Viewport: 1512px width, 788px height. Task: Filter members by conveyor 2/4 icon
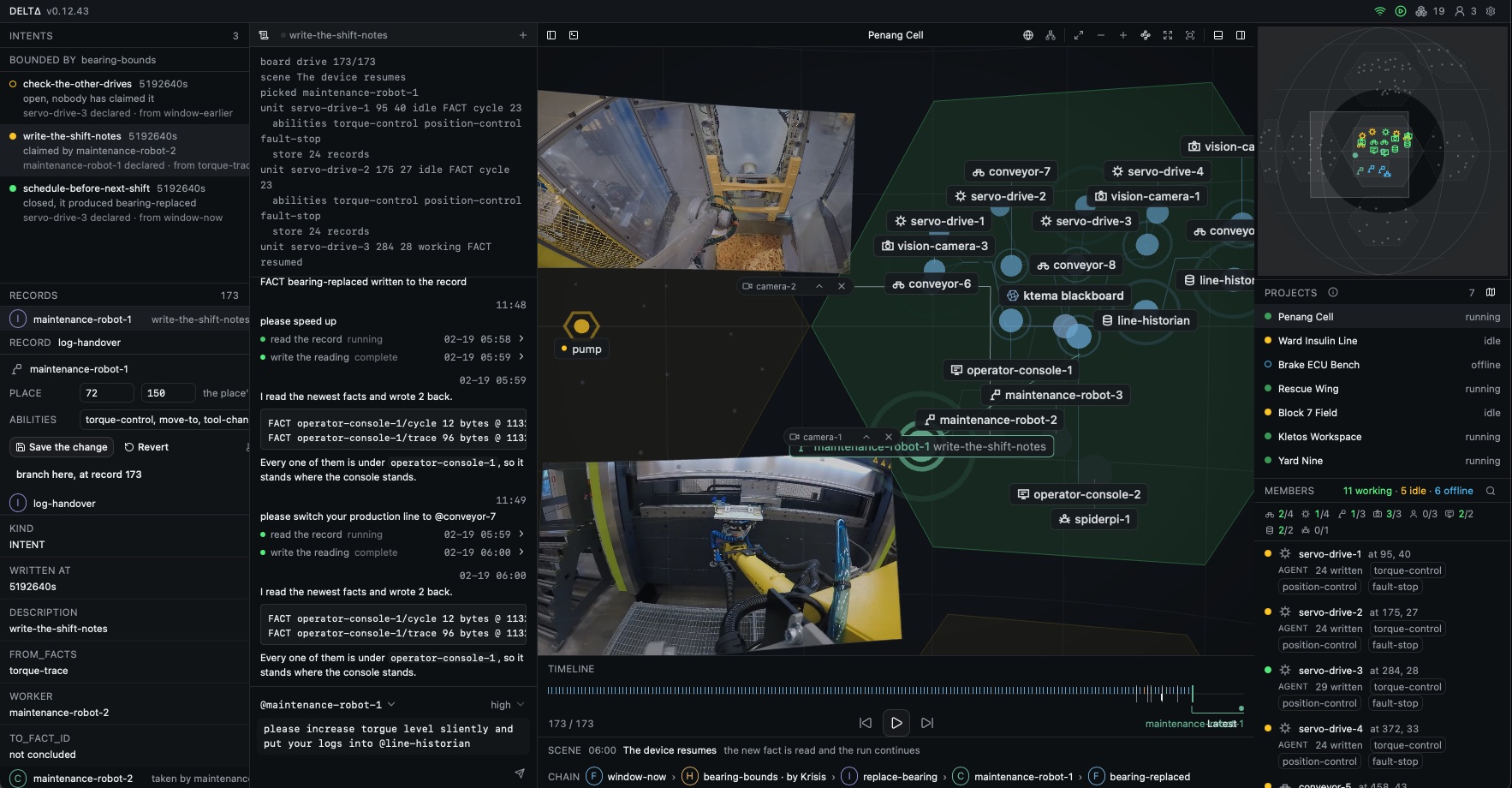[x=1279, y=514]
